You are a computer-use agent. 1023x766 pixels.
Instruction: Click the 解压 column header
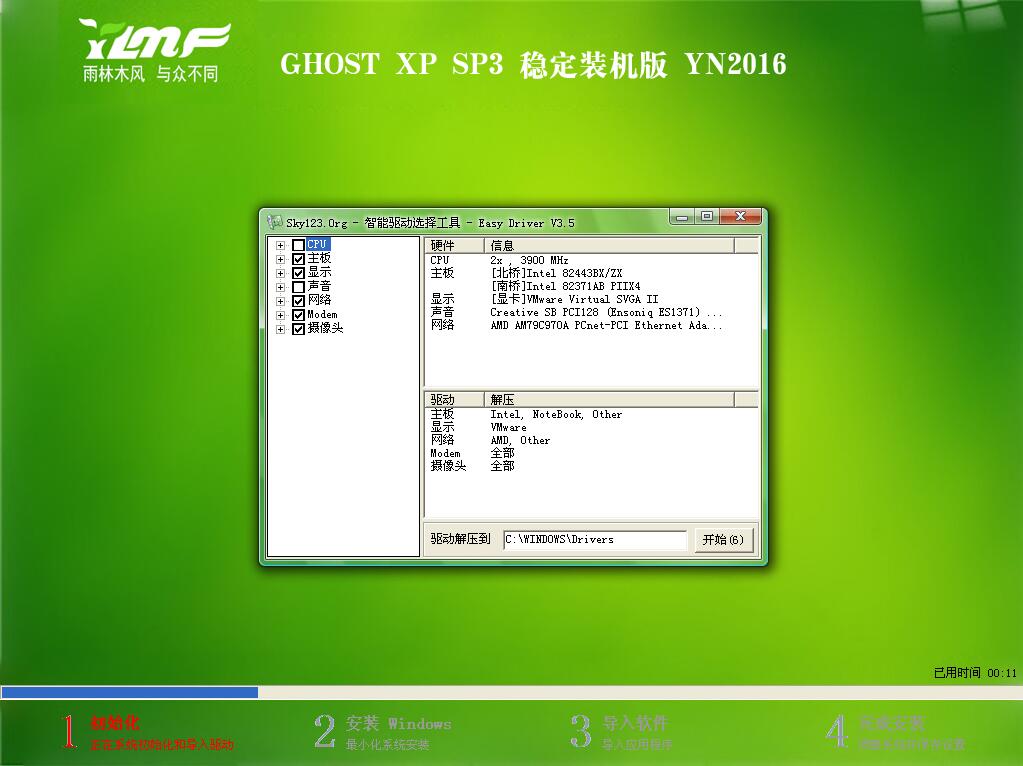tap(609, 399)
